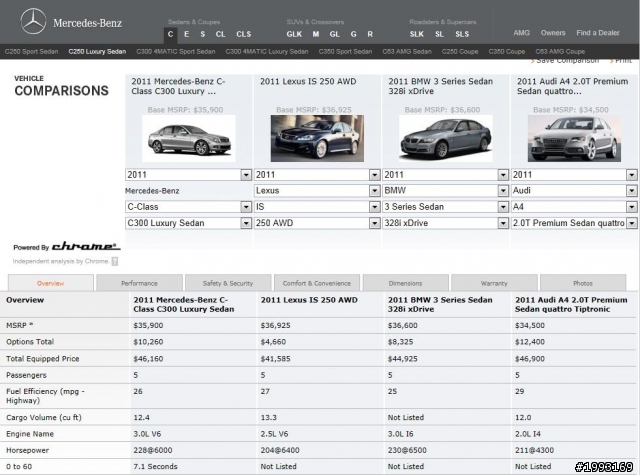Open the 3 Series Sedan model dropdown

click(x=446, y=207)
